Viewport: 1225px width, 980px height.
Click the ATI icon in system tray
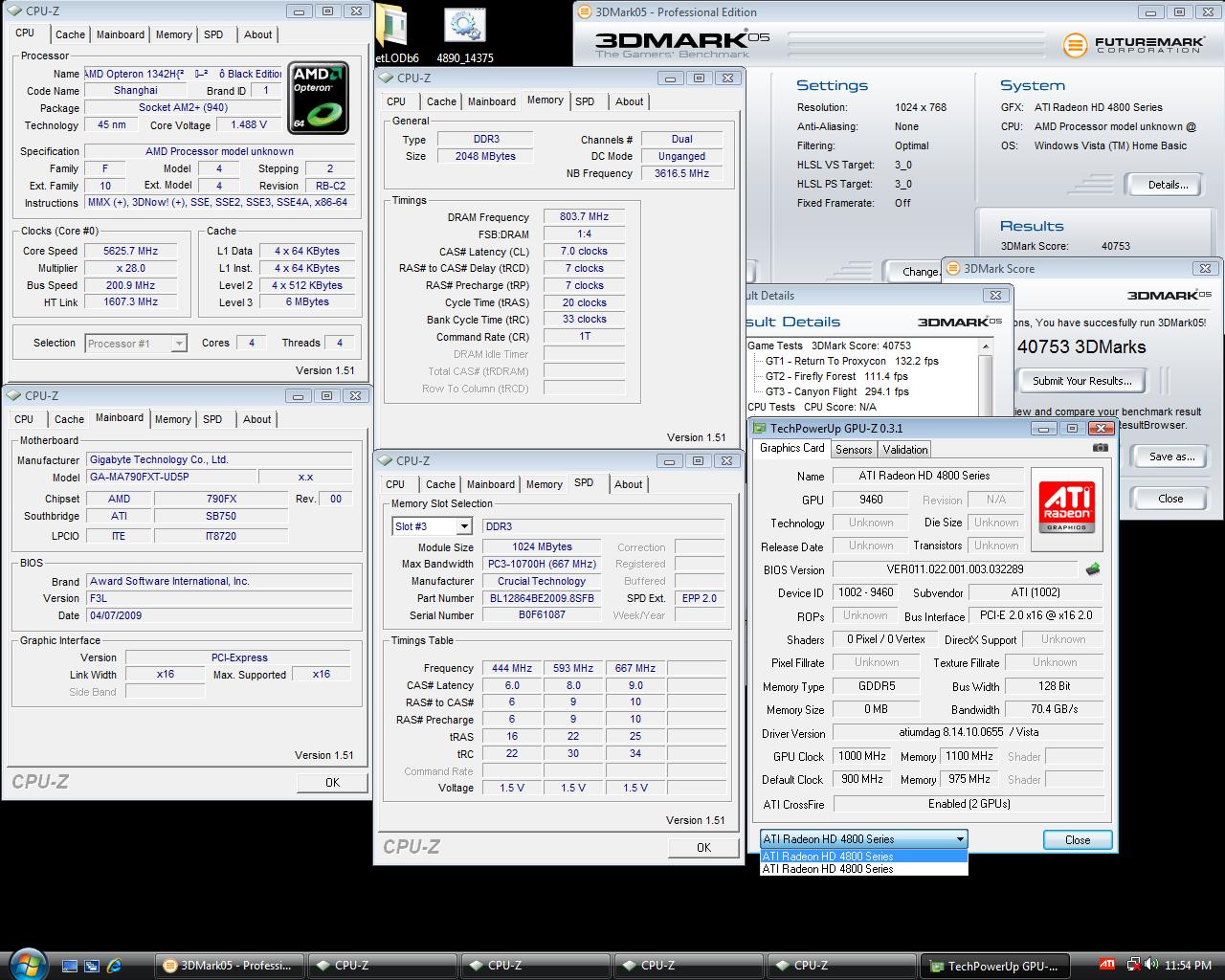tap(1107, 966)
